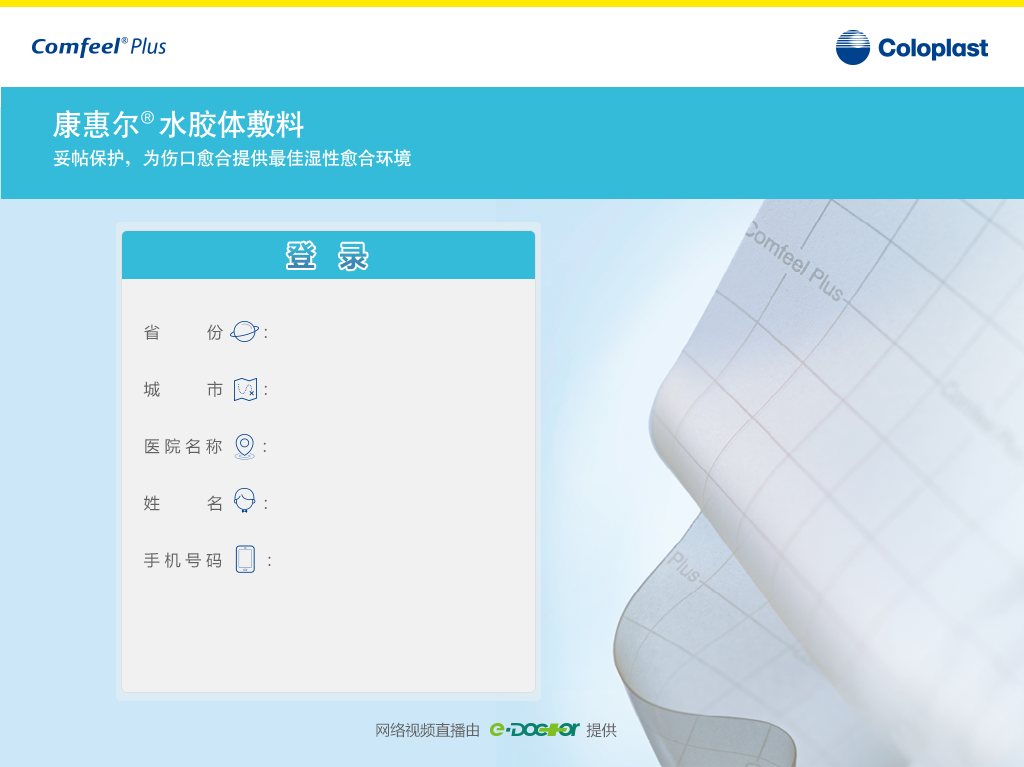
Task: Click the planet icon beside 省份
Action: tap(244, 332)
